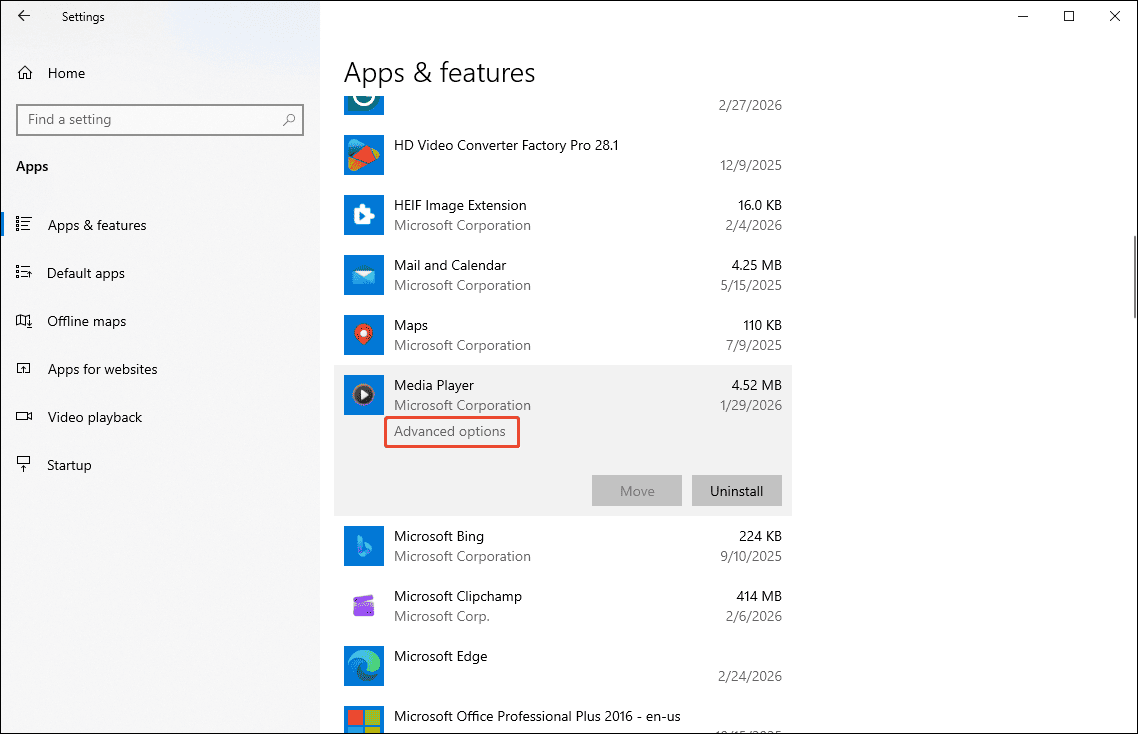Click the HD Video Converter Factory Pro icon
This screenshot has height=734, width=1138.
click(x=363, y=155)
